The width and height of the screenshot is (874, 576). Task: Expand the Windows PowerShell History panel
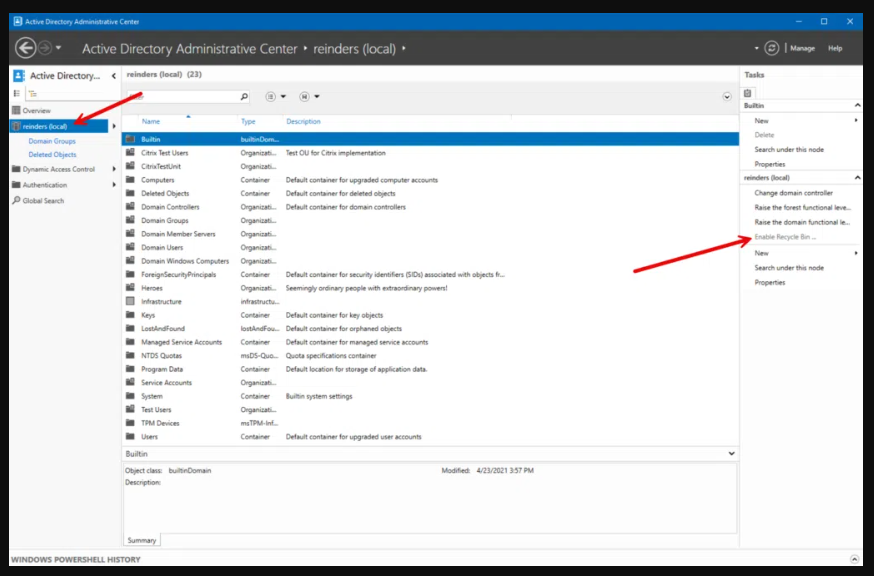(854, 559)
